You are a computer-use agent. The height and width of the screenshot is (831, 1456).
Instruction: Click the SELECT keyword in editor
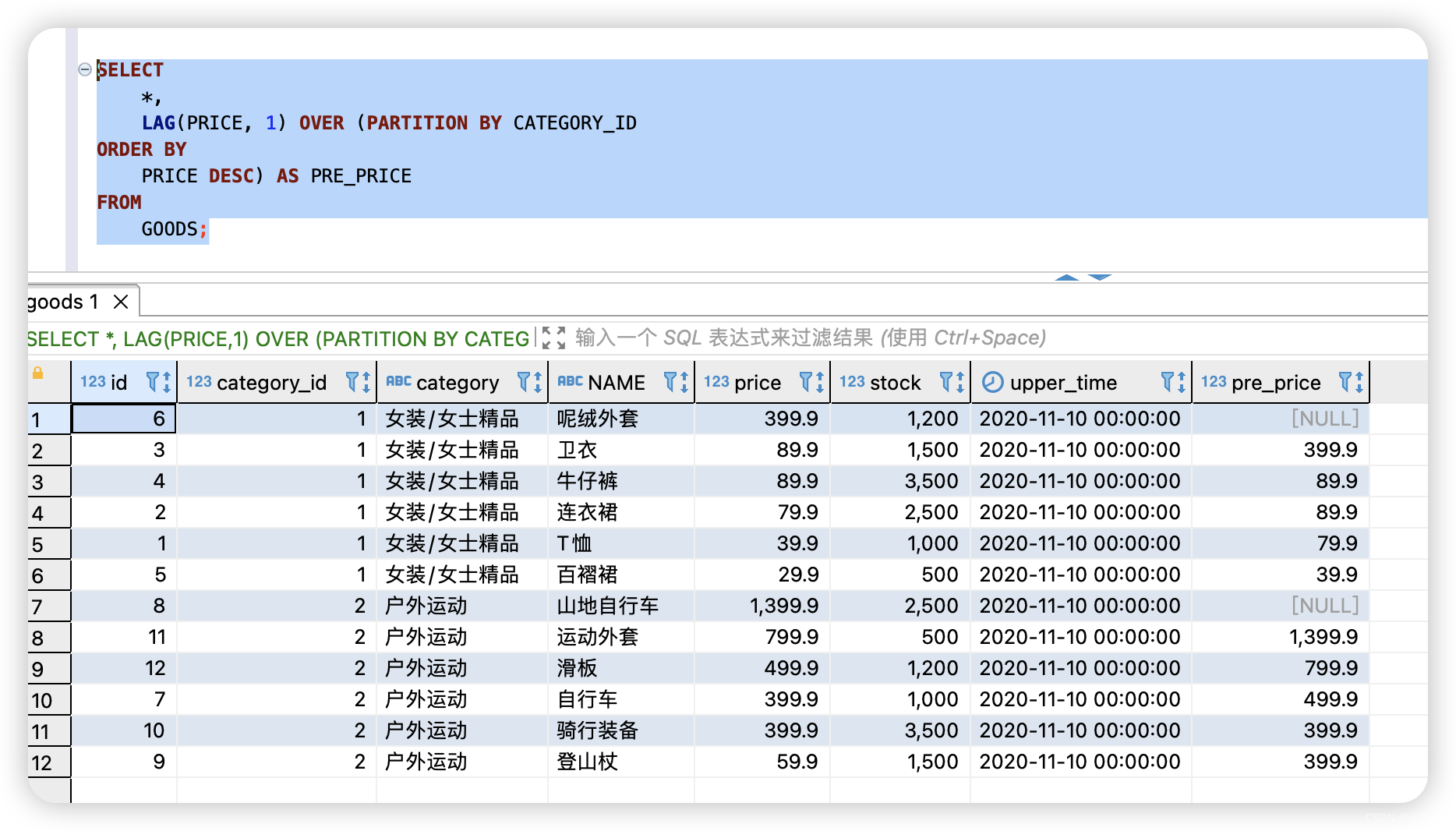click(130, 70)
